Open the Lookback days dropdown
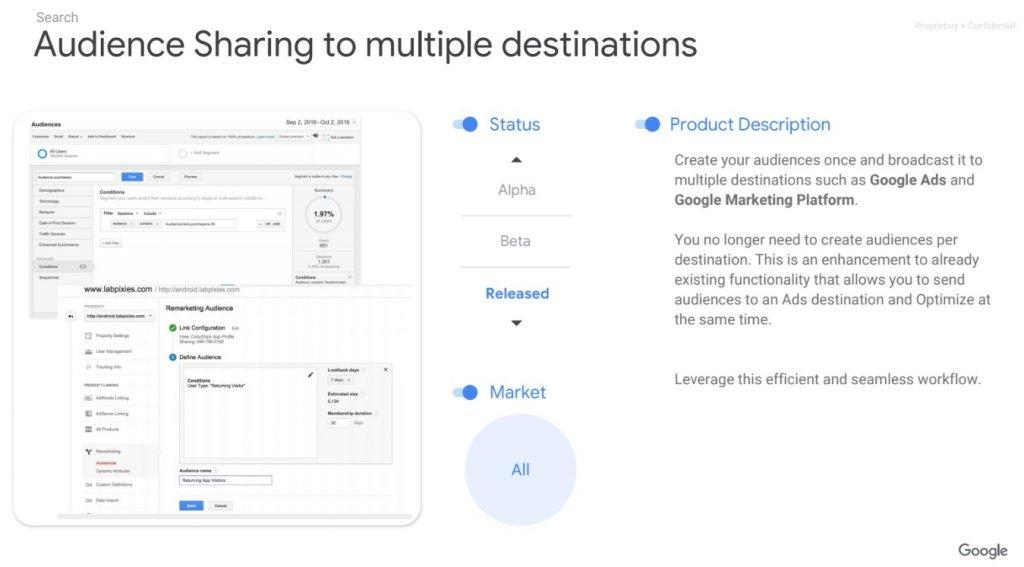The image size is (1024, 567). click(340, 380)
